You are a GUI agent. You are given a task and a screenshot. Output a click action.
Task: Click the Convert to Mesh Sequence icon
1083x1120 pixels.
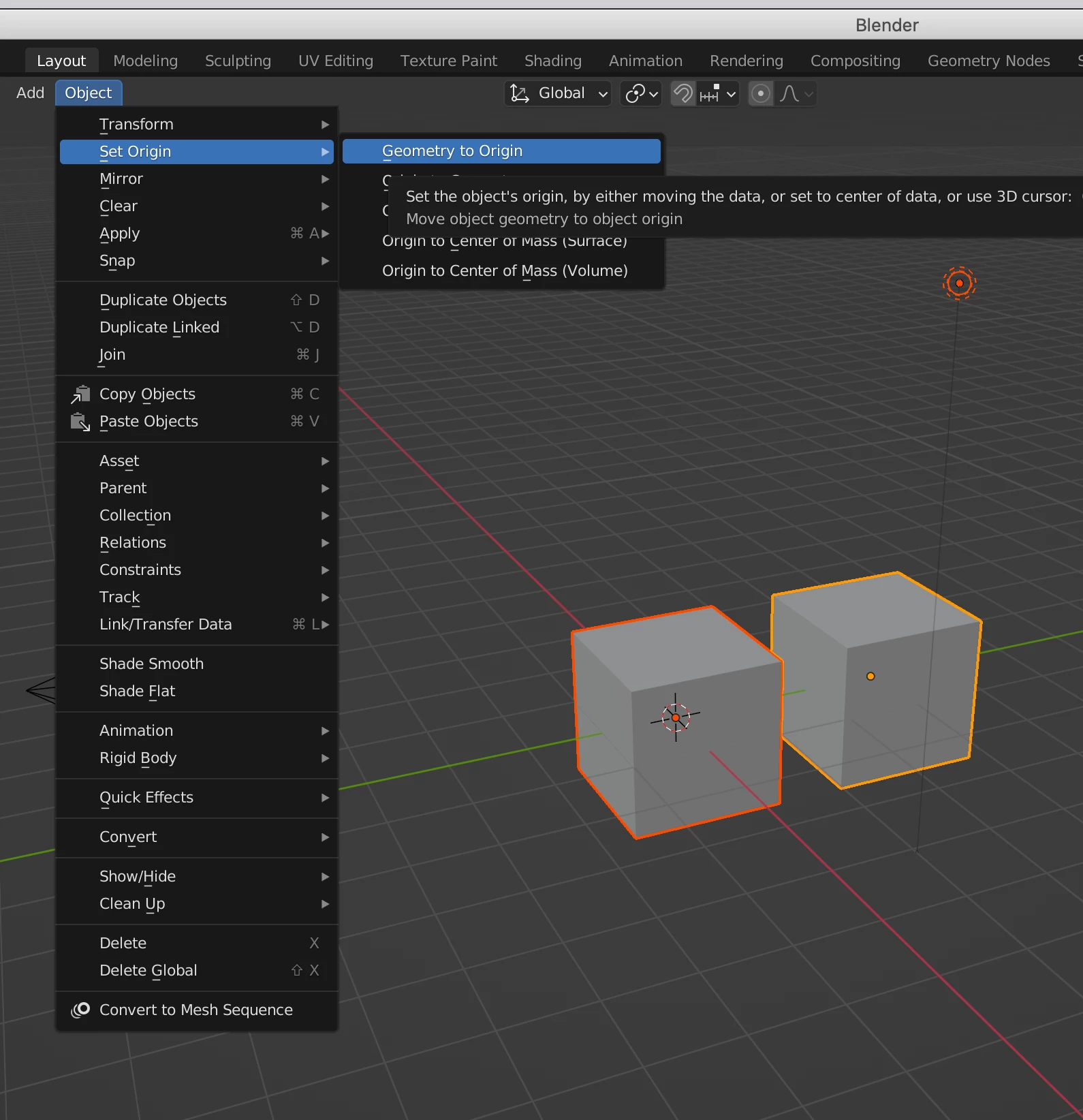(80, 1010)
